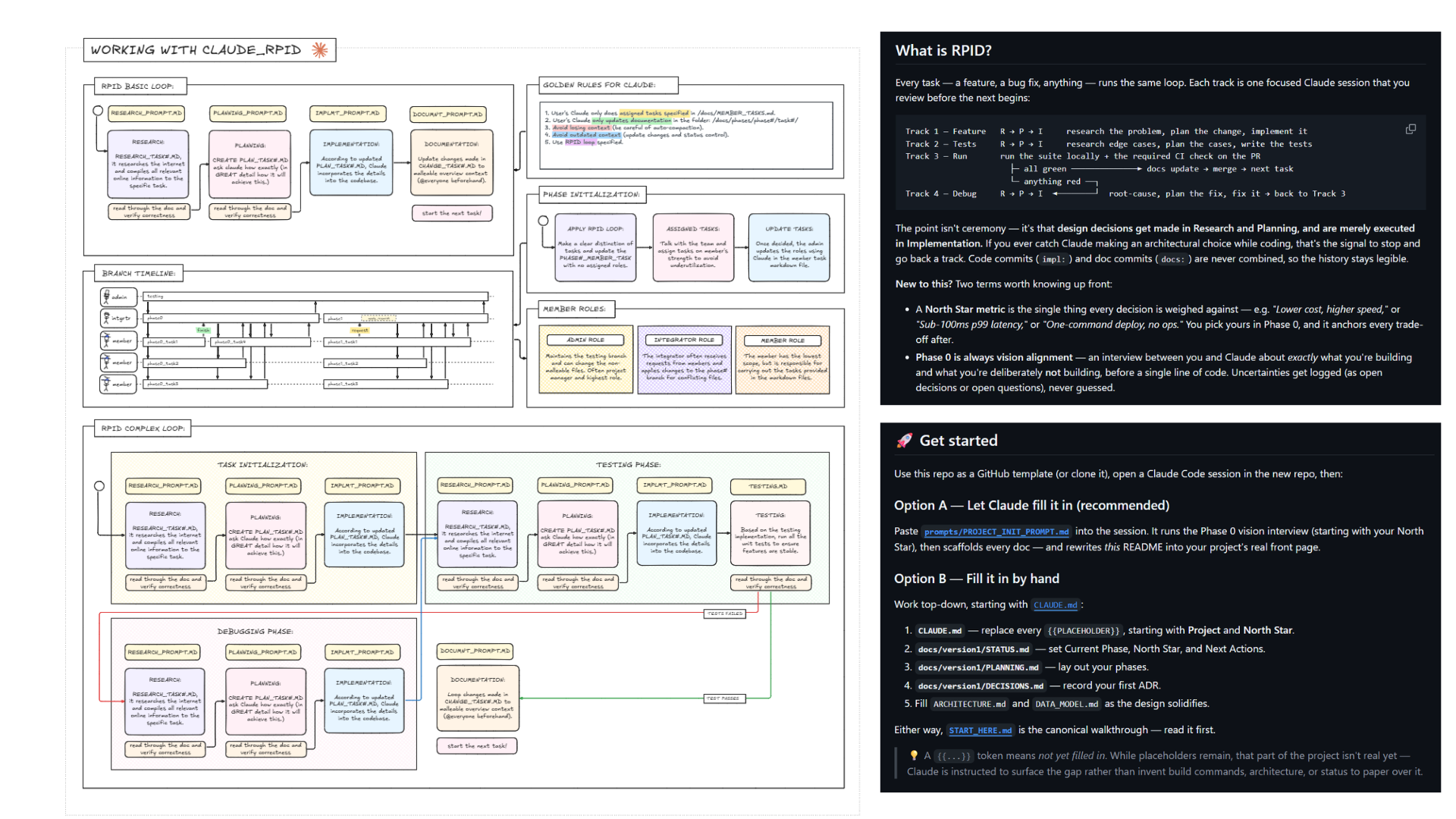Click the 'ASSIGNED TASKS:' box

click(693, 247)
